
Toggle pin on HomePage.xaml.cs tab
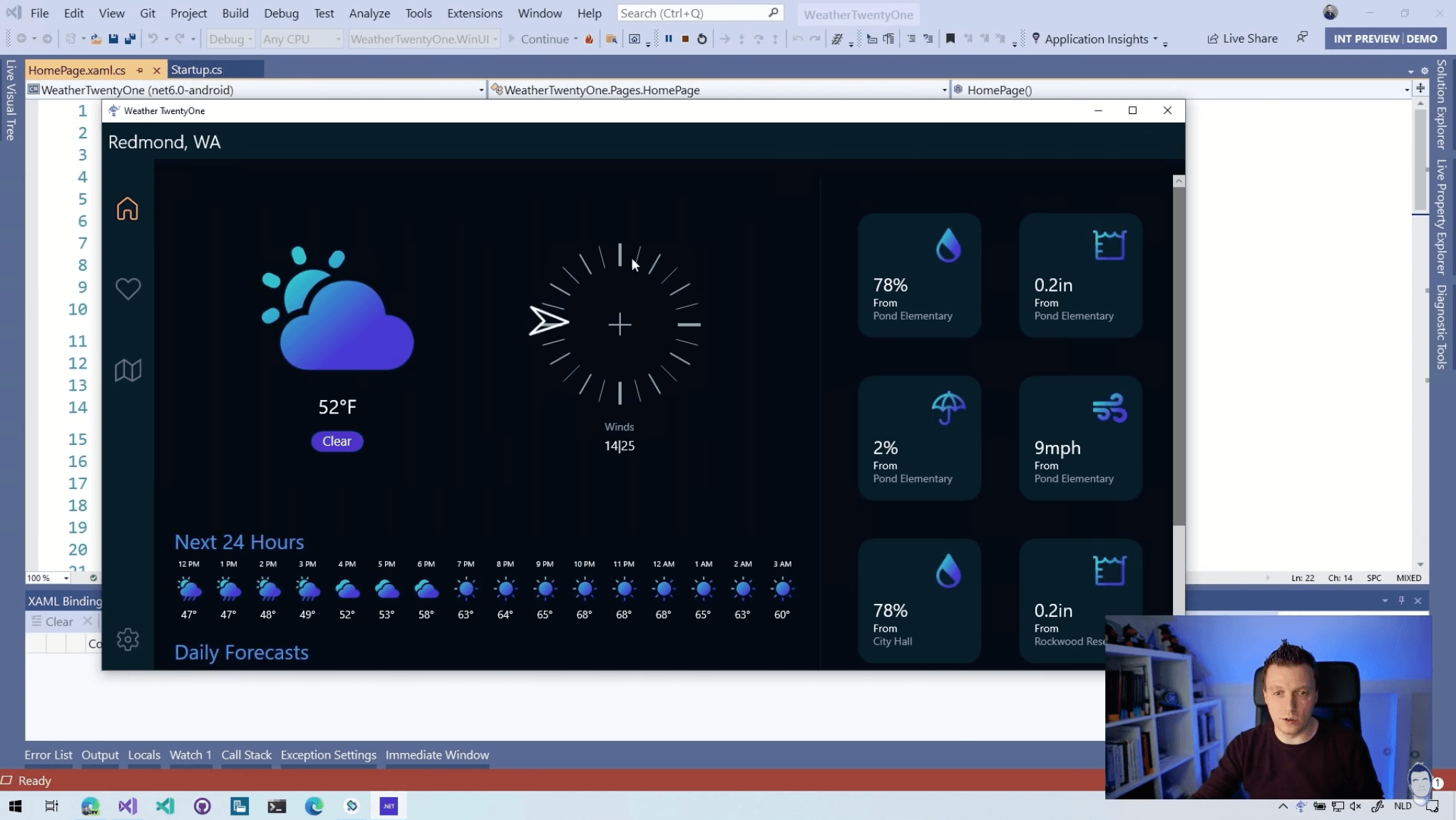pos(140,70)
